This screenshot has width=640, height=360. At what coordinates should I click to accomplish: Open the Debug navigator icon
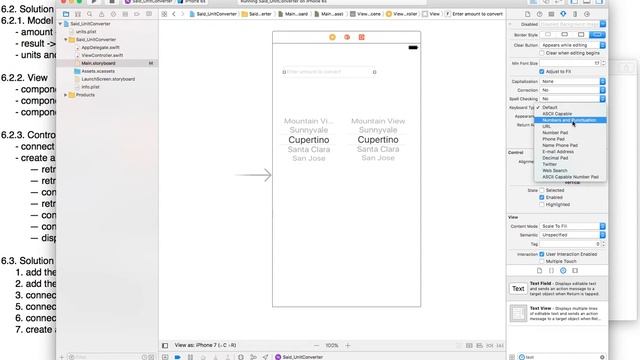[125, 14]
